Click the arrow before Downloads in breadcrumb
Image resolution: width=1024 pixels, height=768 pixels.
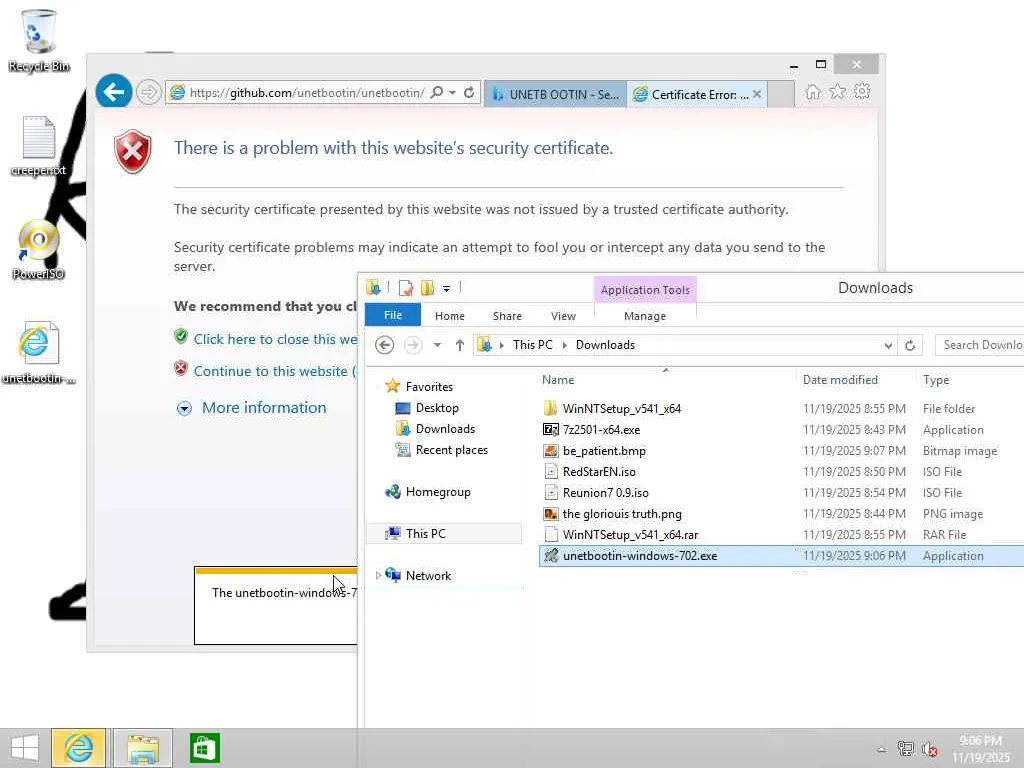tap(565, 345)
